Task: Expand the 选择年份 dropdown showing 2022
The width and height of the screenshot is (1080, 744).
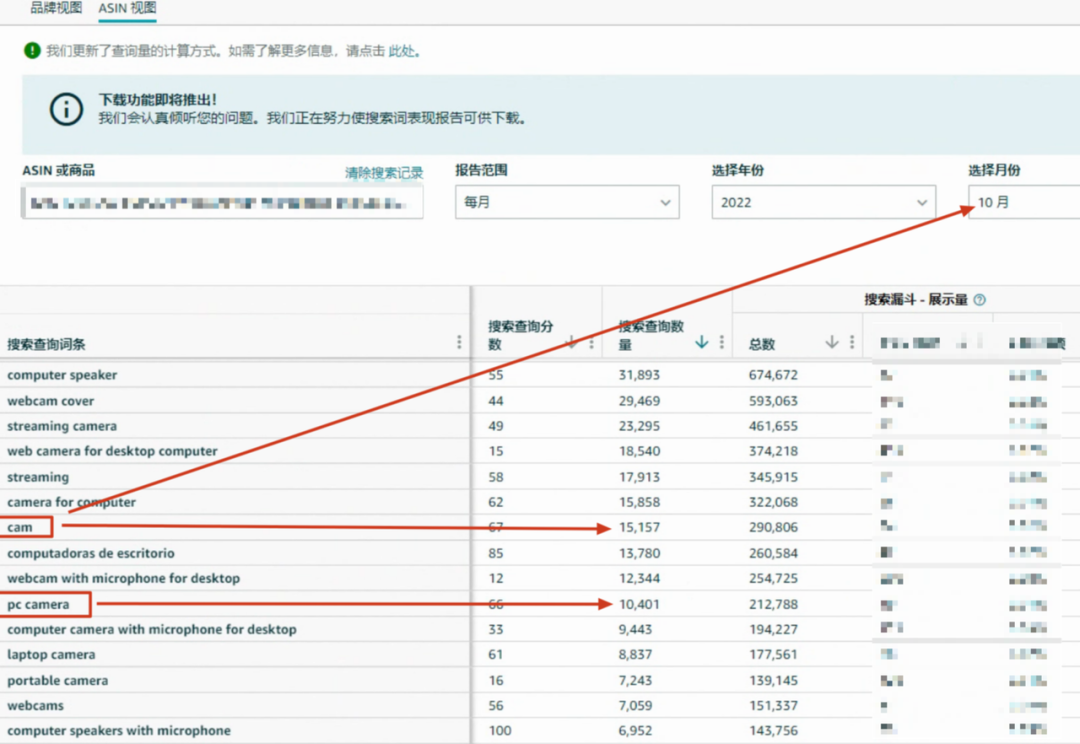Action: click(x=823, y=202)
